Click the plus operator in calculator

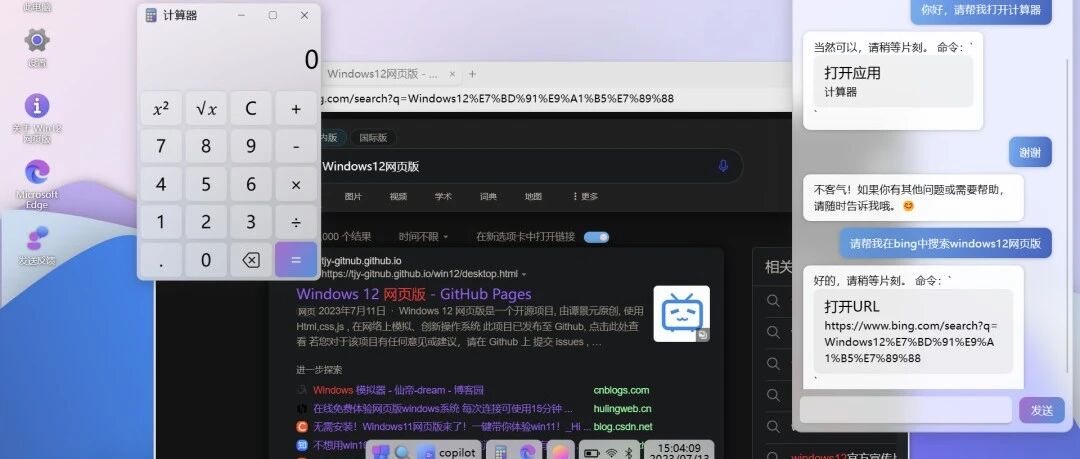coord(296,109)
